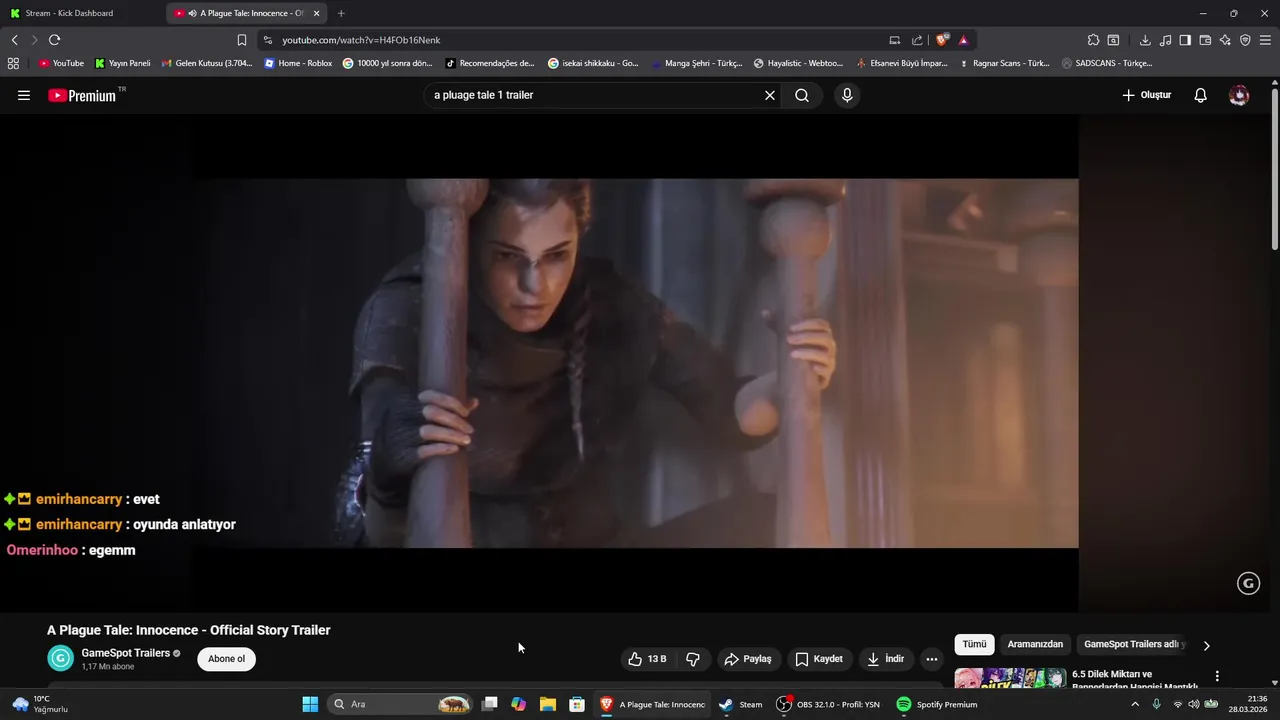The width and height of the screenshot is (1280, 720).
Task: Go back using browser back arrow
Action: point(15,40)
